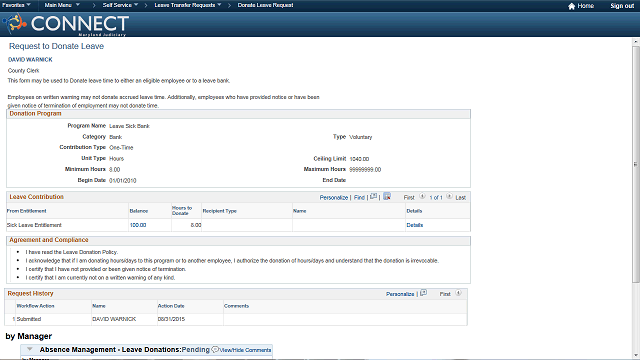640x360 pixels.
Task: Click the 08/31/2015 action date cell
Action: pos(171,319)
